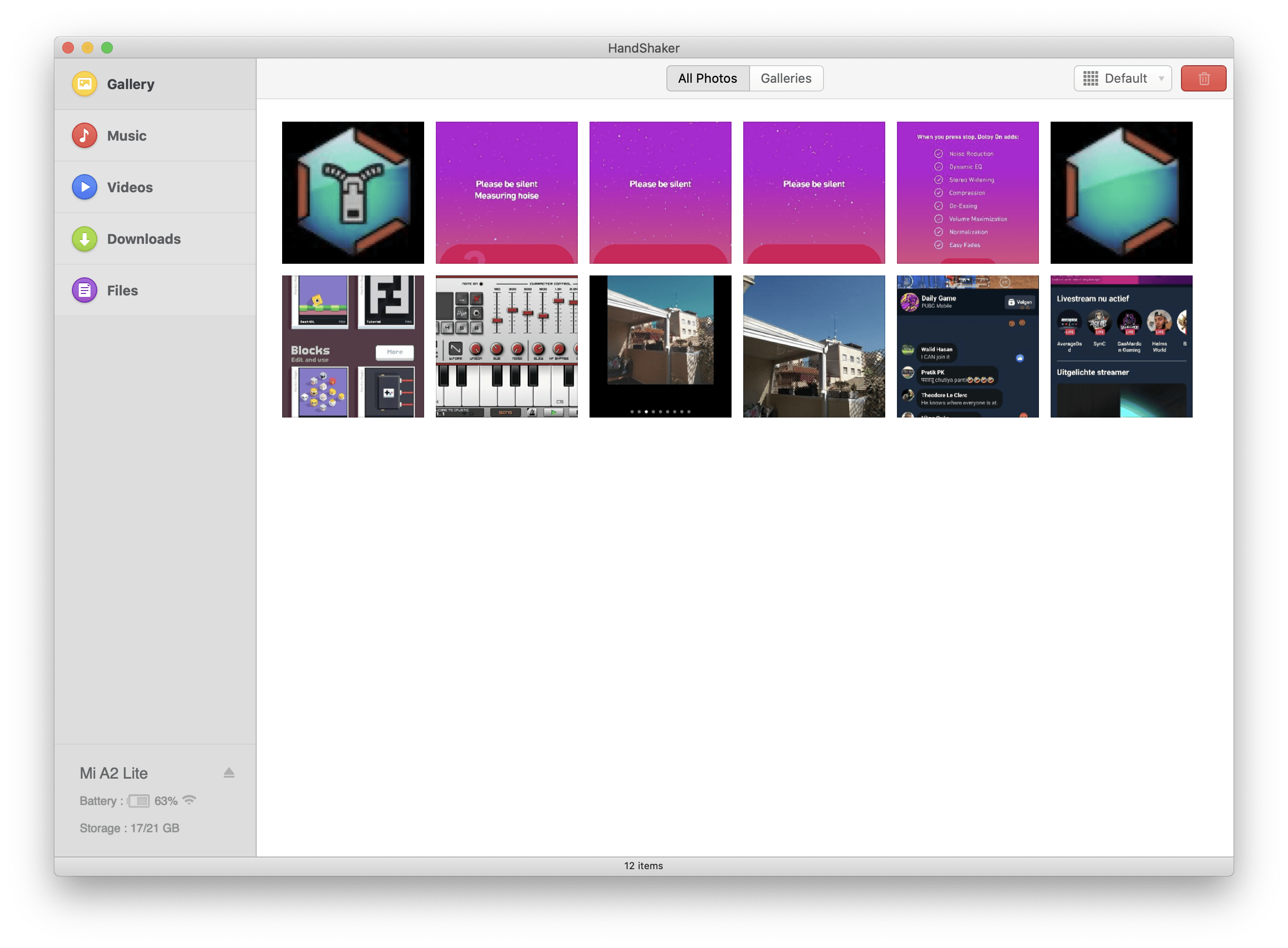Open the Downloads section in the sidebar
The image size is (1288, 948).
(x=143, y=239)
